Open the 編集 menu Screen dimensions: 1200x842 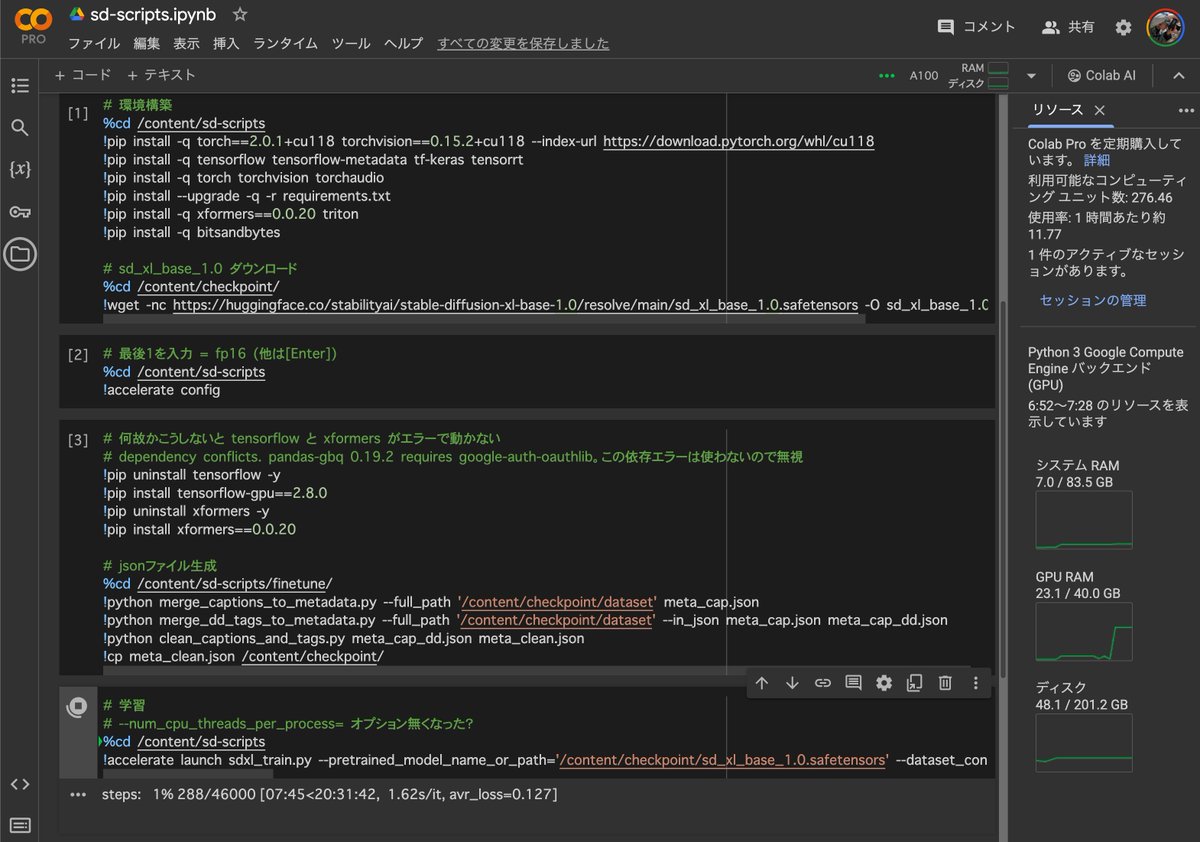click(x=147, y=44)
